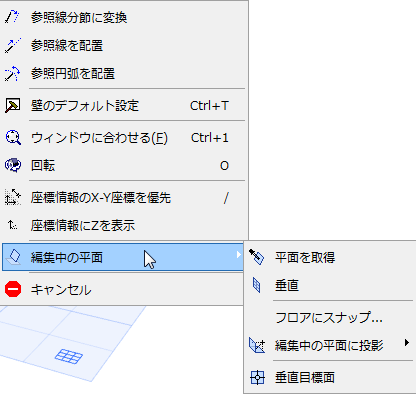Click the 編集中の平面 plane icon
The image size is (416, 394).
pyautogui.click(x=13, y=257)
